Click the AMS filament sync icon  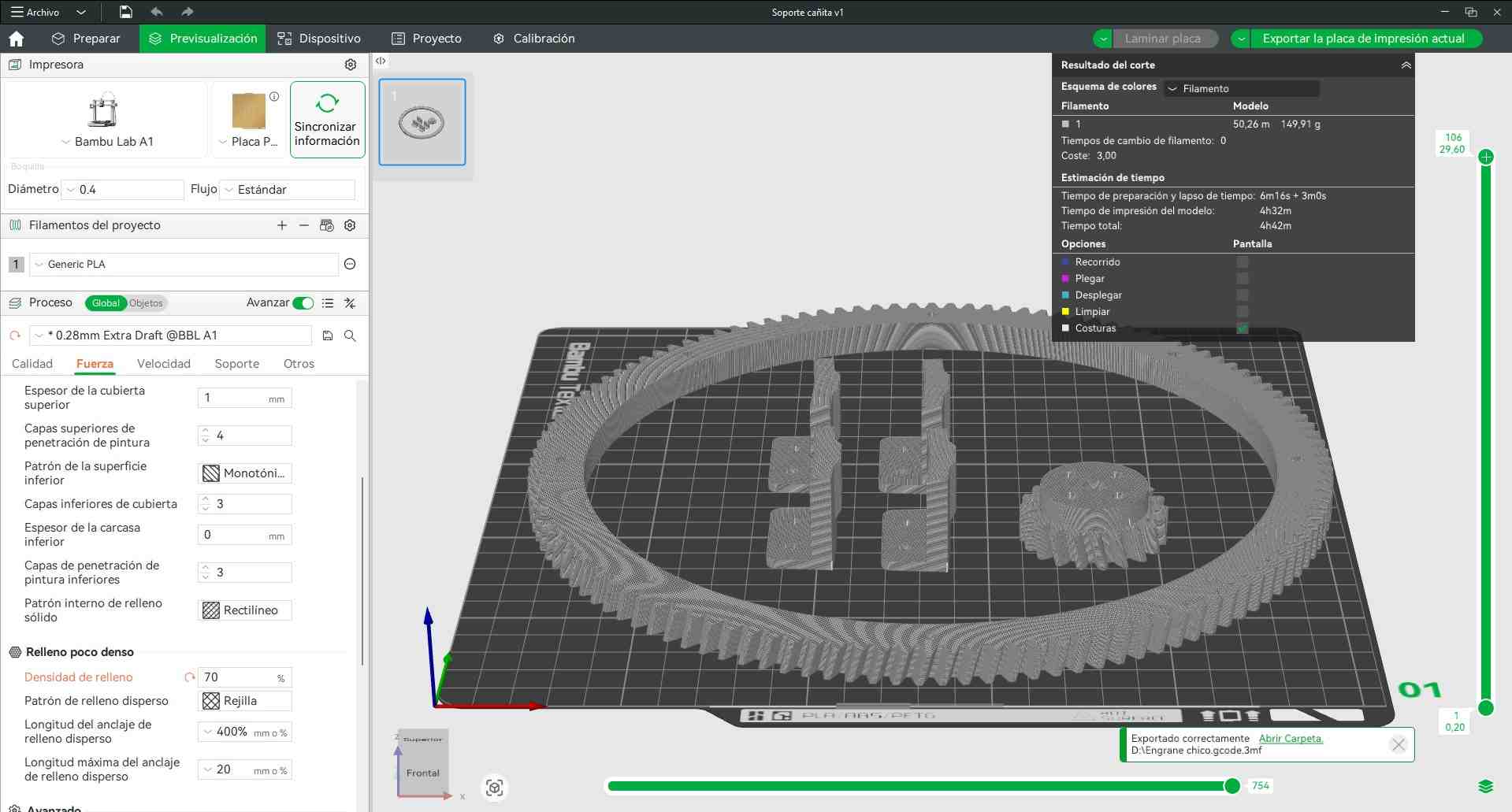(327, 225)
